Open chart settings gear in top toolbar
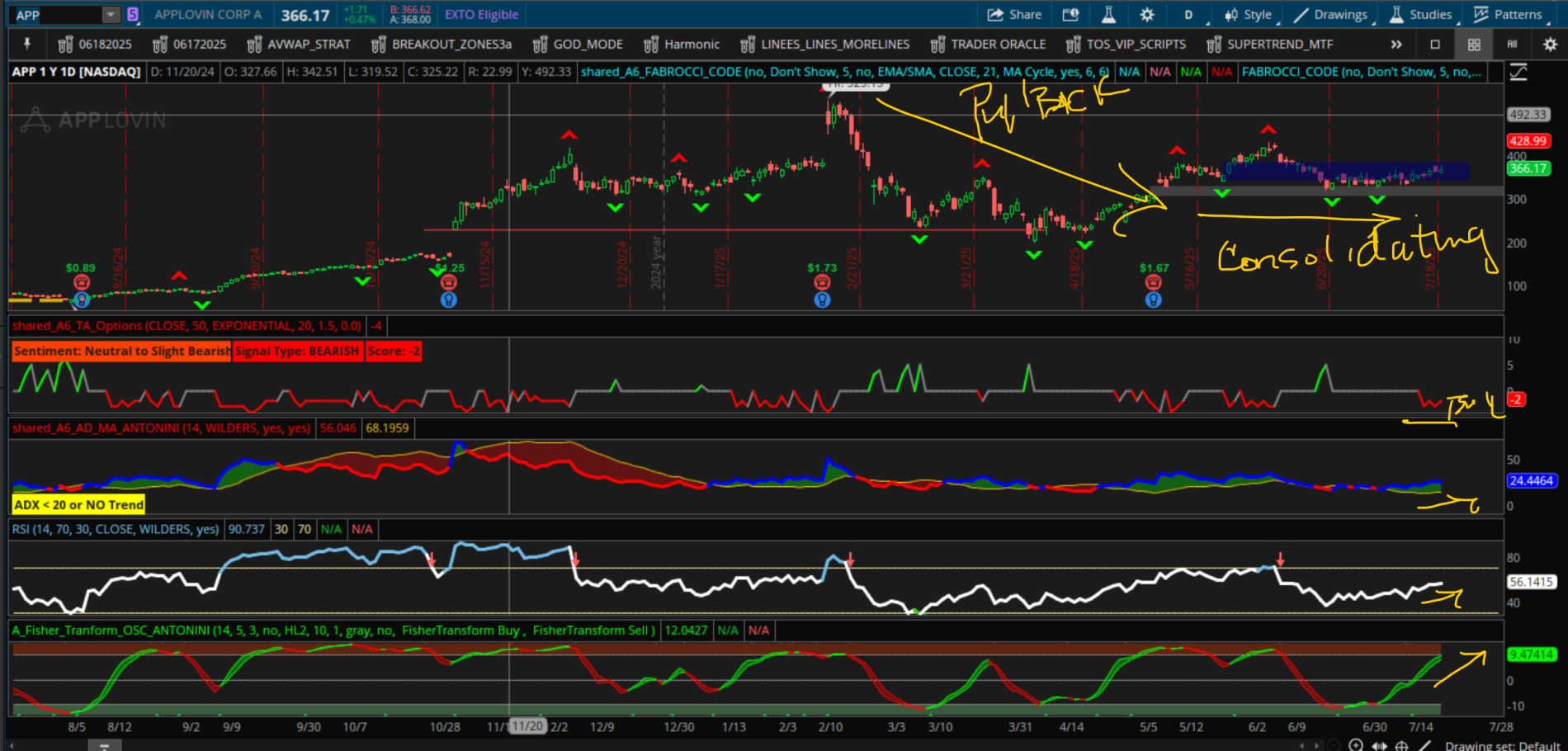 tap(1147, 15)
